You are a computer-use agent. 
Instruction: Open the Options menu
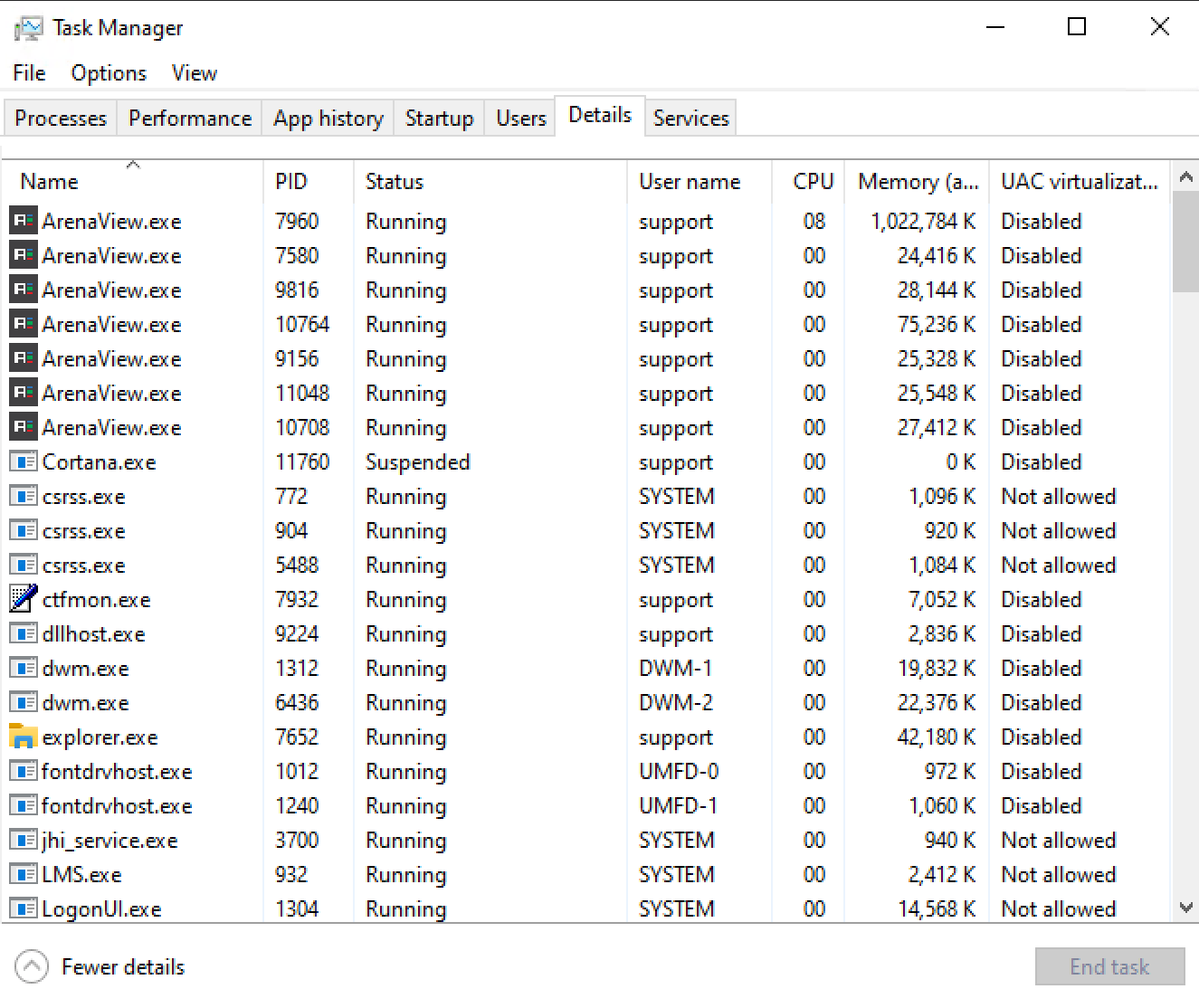109,73
